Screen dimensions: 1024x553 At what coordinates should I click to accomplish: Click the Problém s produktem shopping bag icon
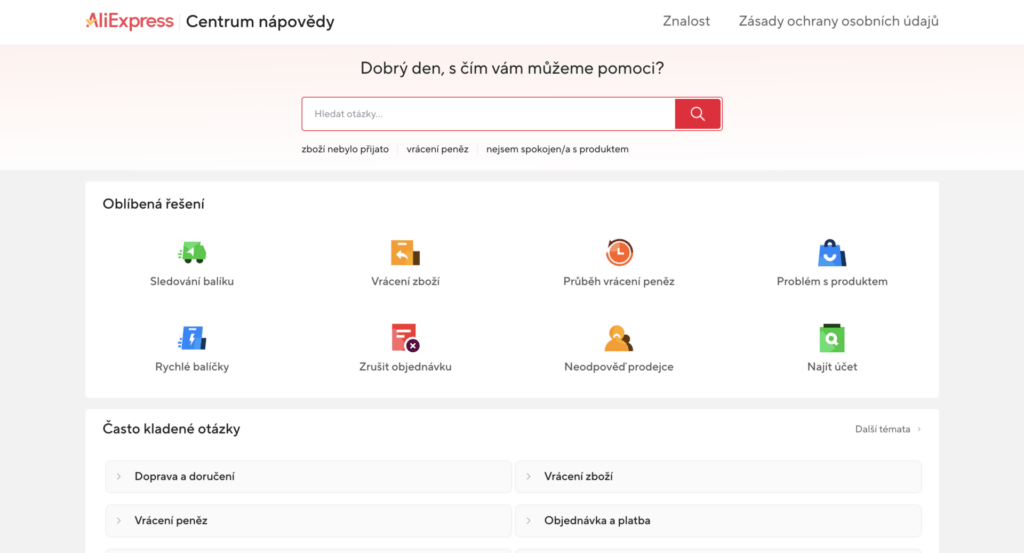point(832,253)
